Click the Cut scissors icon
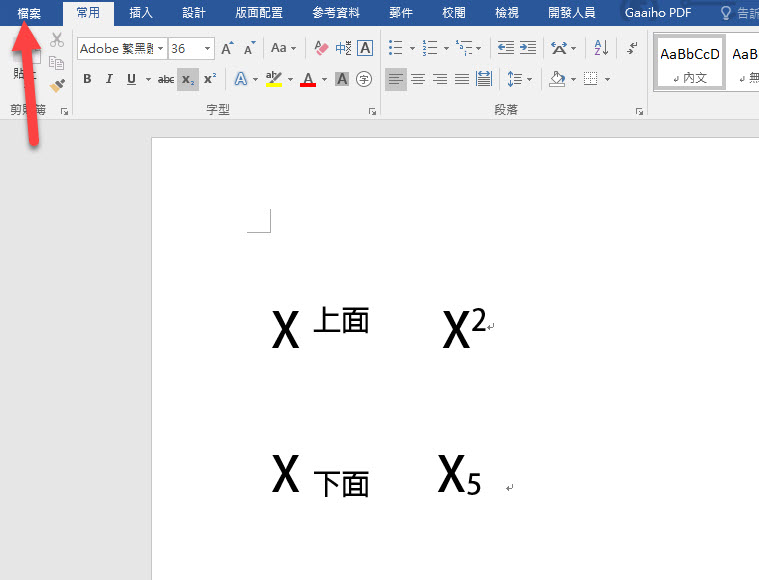 (x=57, y=40)
